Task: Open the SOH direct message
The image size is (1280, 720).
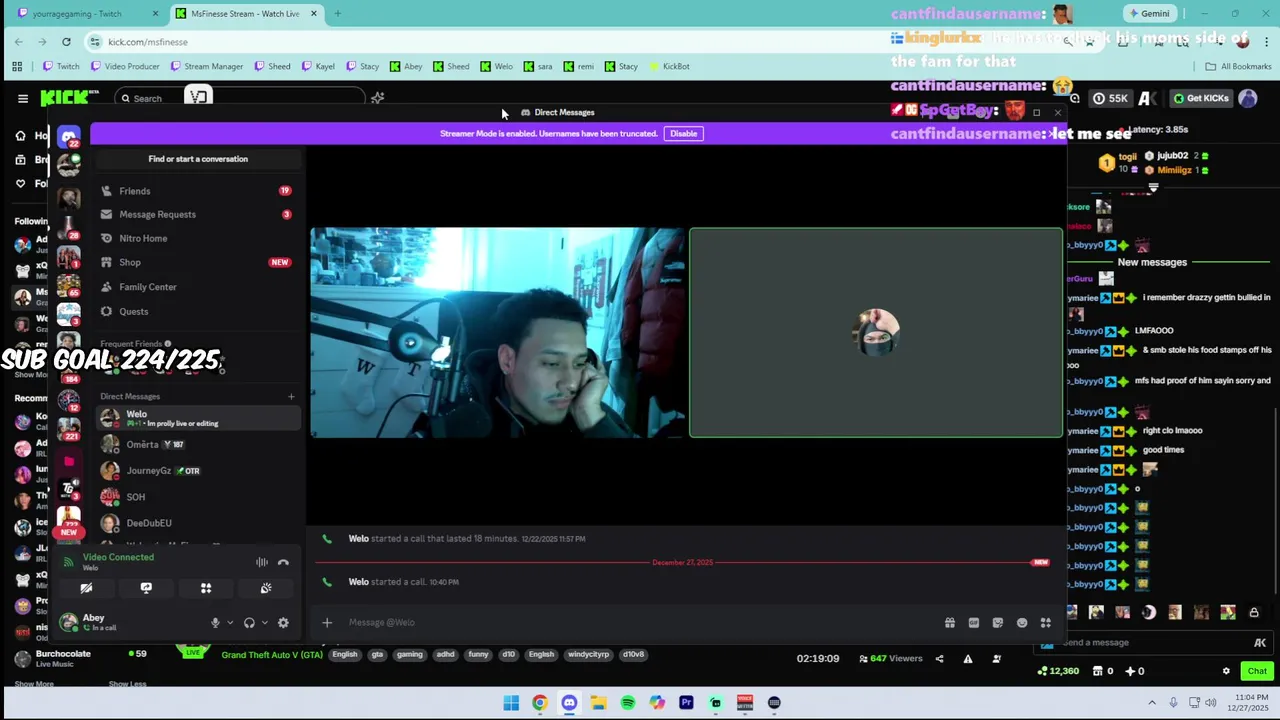Action: coord(197,496)
